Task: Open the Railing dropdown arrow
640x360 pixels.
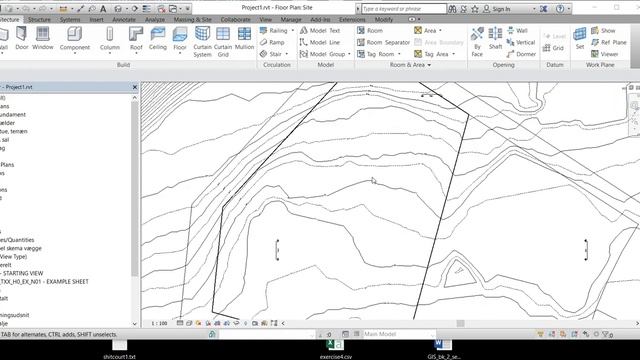Action: click(x=292, y=31)
